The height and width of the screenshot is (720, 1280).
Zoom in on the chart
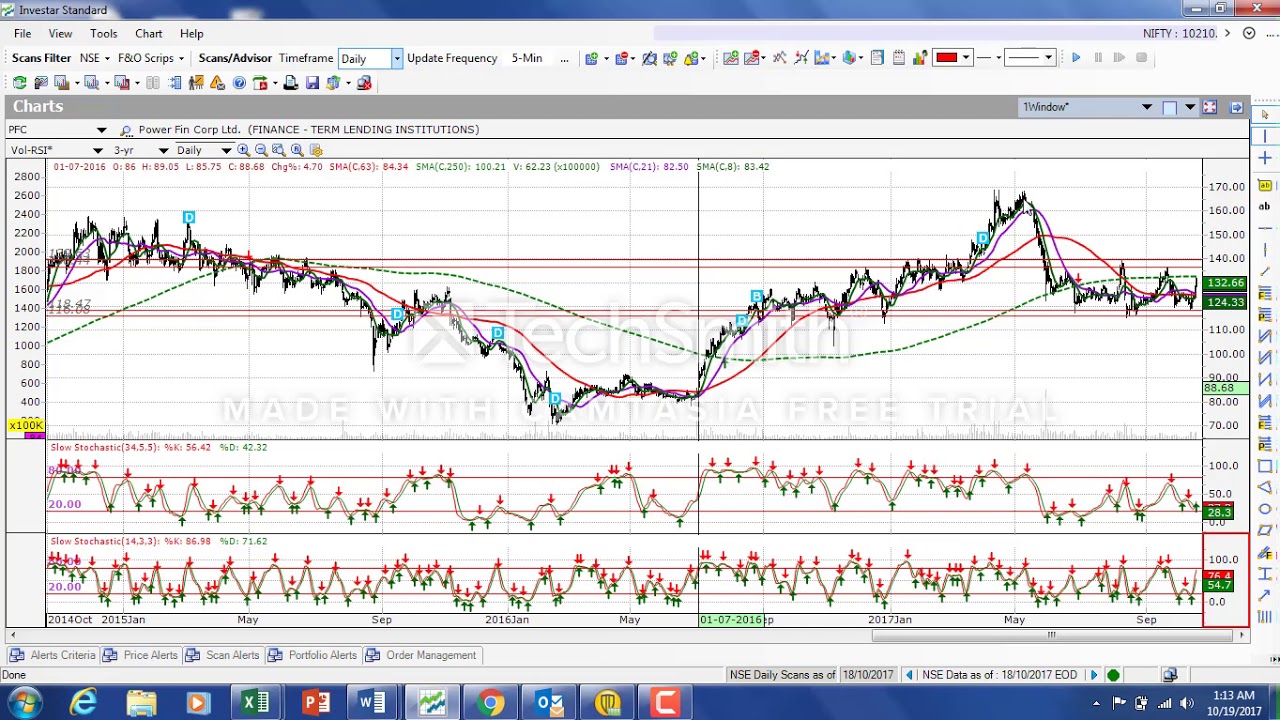click(x=243, y=150)
